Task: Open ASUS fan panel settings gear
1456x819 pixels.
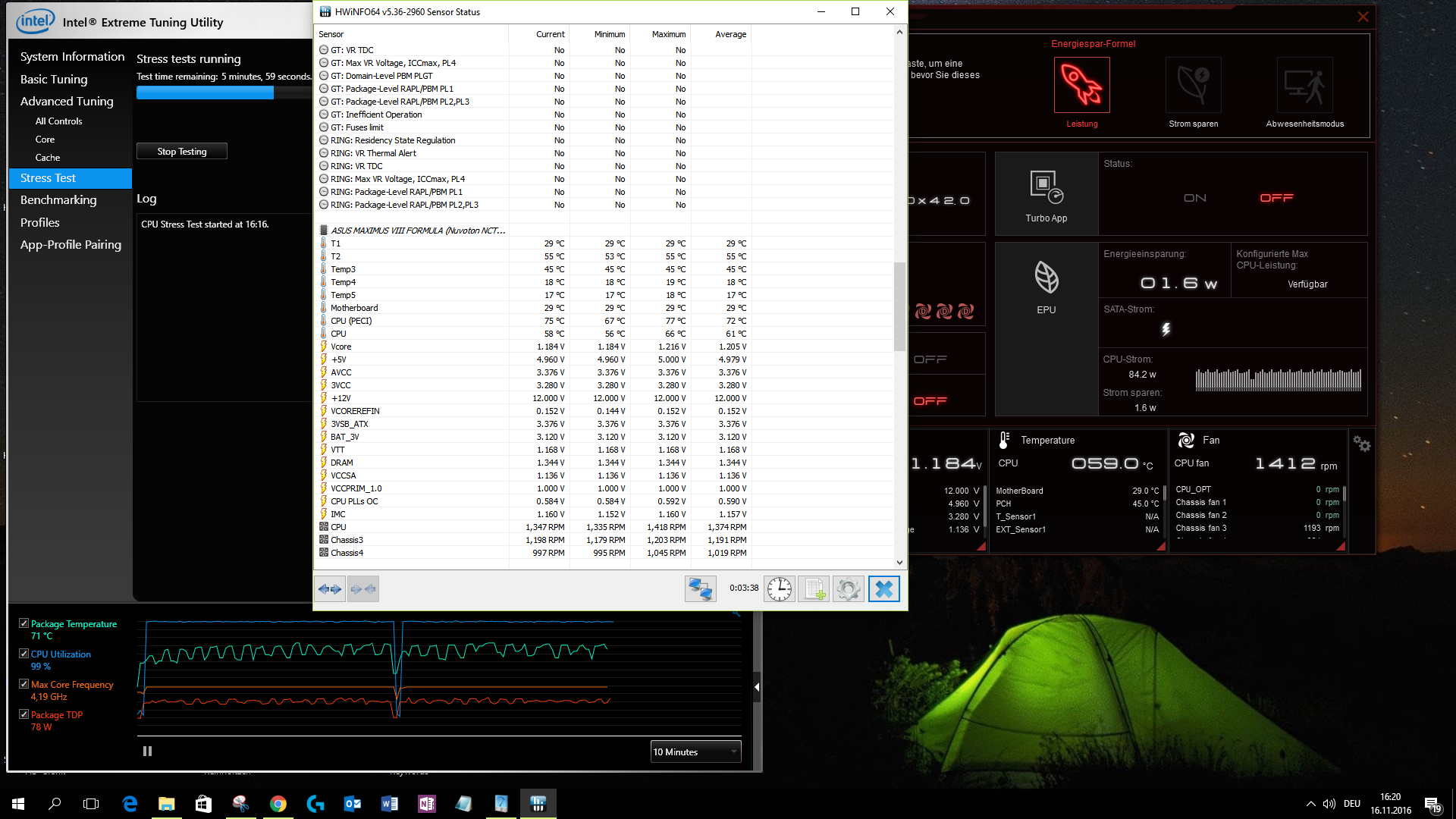Action: pos(1362,444)
